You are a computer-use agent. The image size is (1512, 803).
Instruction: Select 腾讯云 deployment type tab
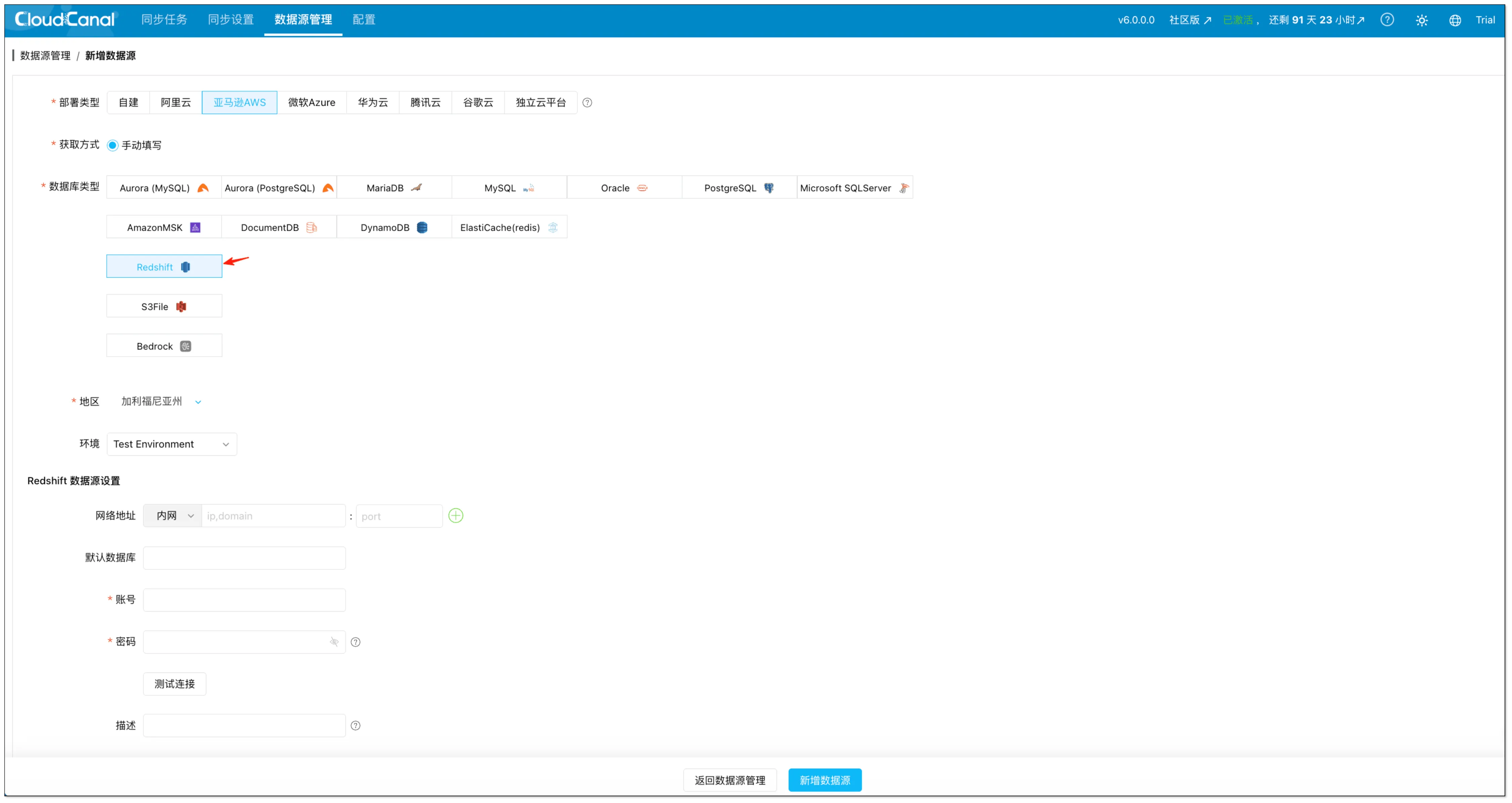[x=425, y=103]
